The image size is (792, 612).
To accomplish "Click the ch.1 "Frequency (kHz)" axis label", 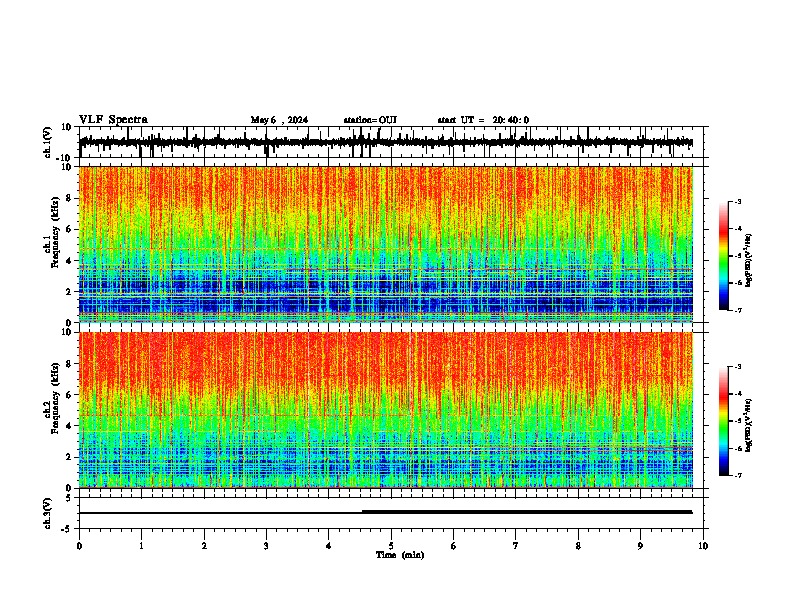I will (55, 233).
